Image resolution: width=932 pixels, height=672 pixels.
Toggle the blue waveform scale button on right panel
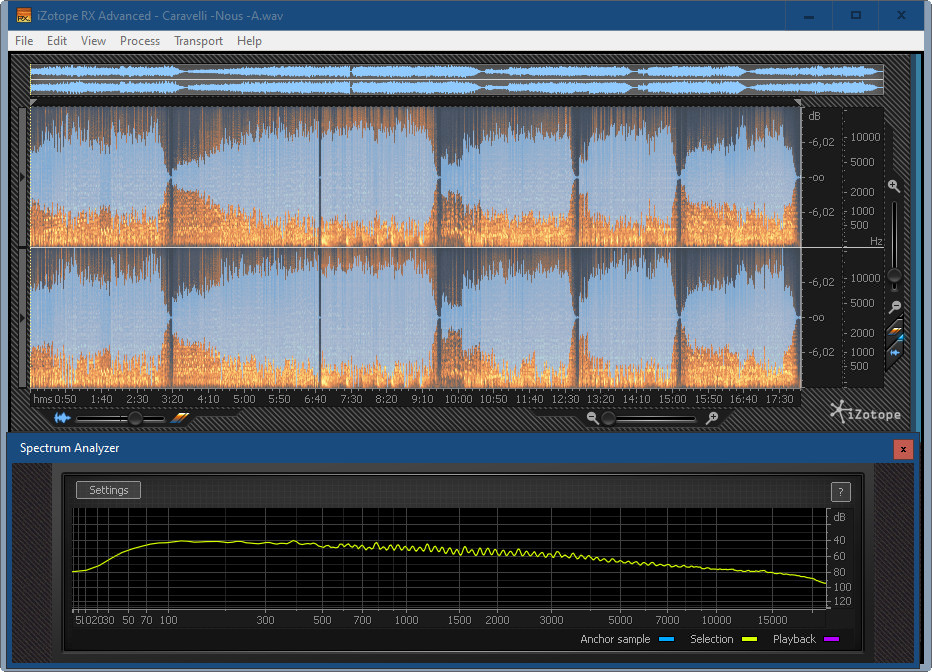895,351
